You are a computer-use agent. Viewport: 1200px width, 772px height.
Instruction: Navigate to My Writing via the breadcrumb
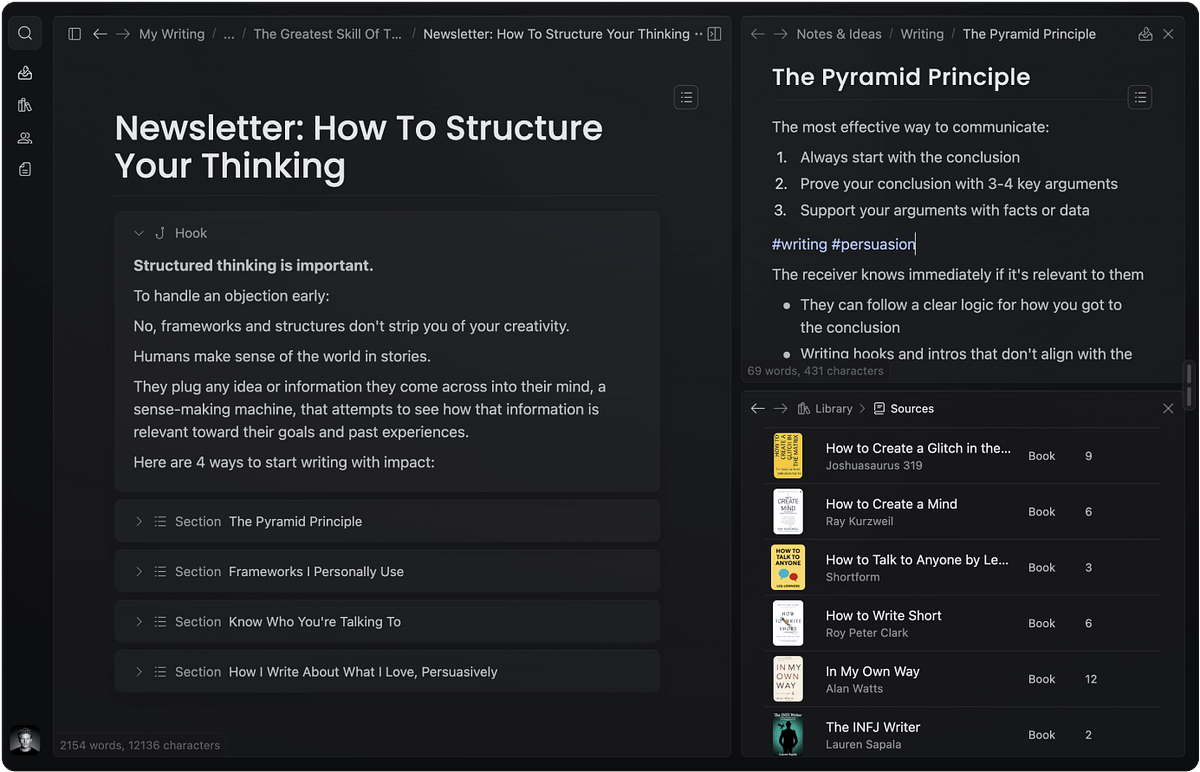(x=172, y=33)
